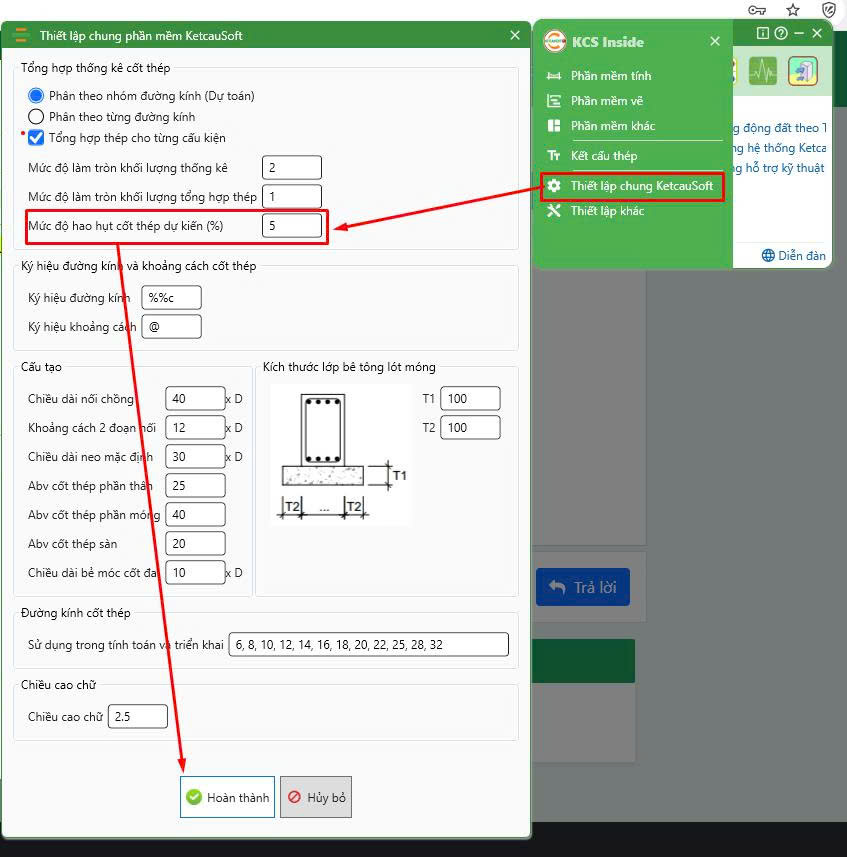847x857 pixels.
Task: Select 'Phân theo từng đường kính' radio option
Action: coord(37,117)
